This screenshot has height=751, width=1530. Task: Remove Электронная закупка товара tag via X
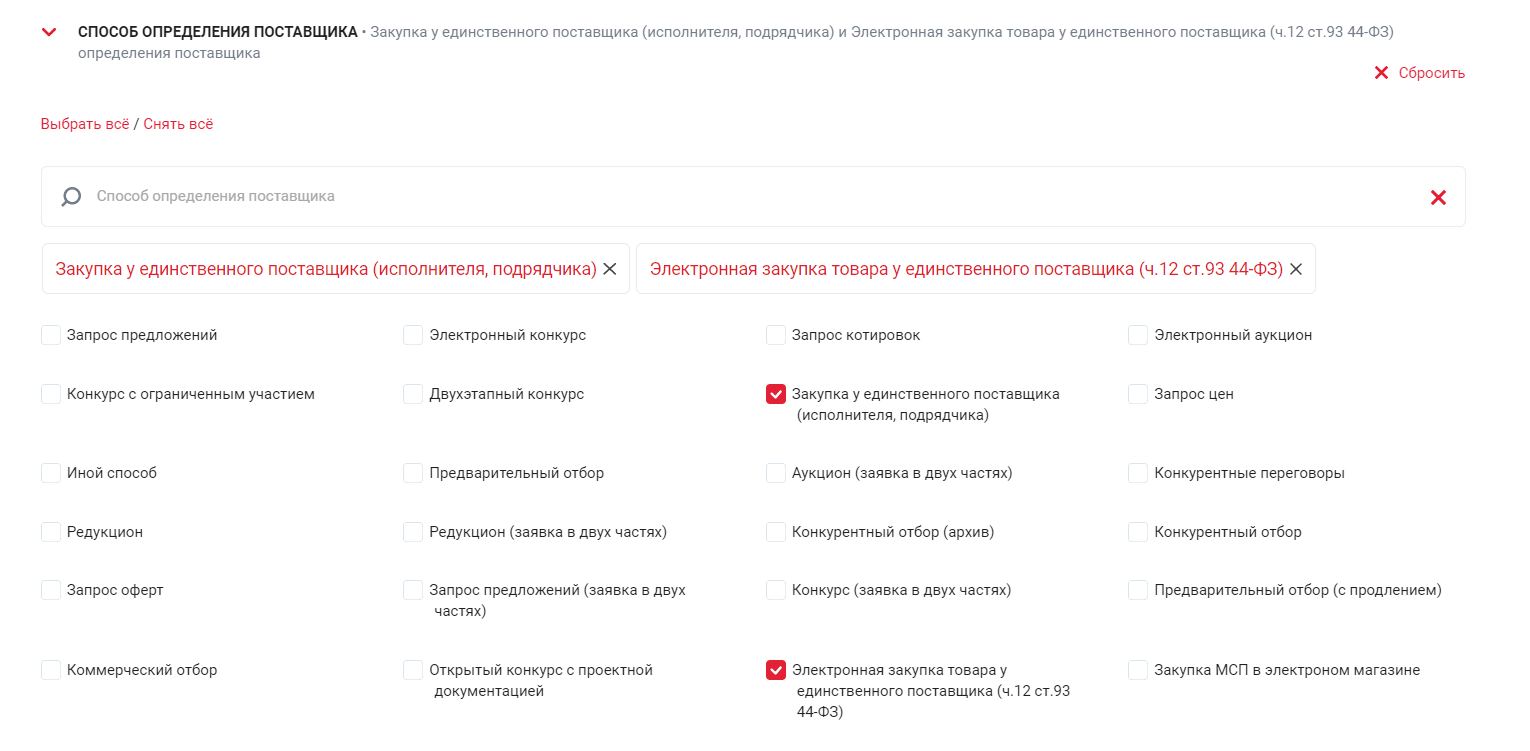[1296, 269]
